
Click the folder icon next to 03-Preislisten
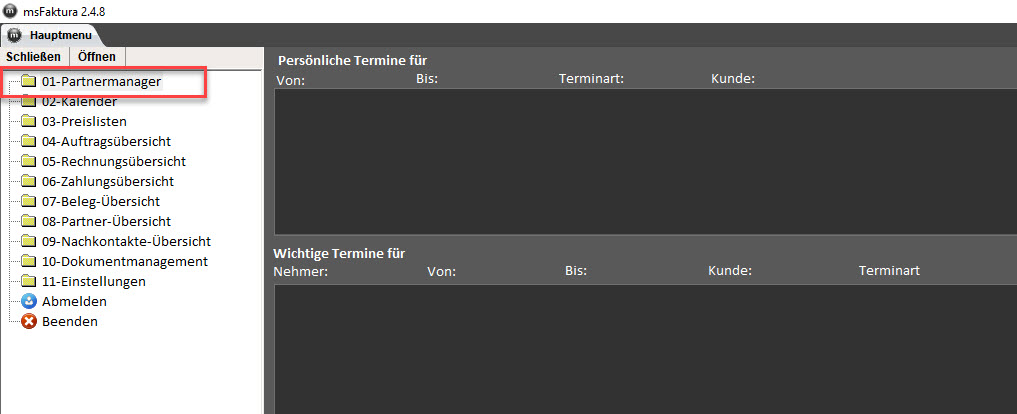pos(29,121)
